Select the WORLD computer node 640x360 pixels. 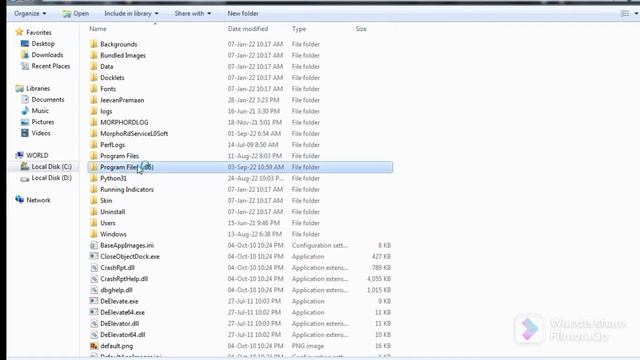click(x=37, y=155)
